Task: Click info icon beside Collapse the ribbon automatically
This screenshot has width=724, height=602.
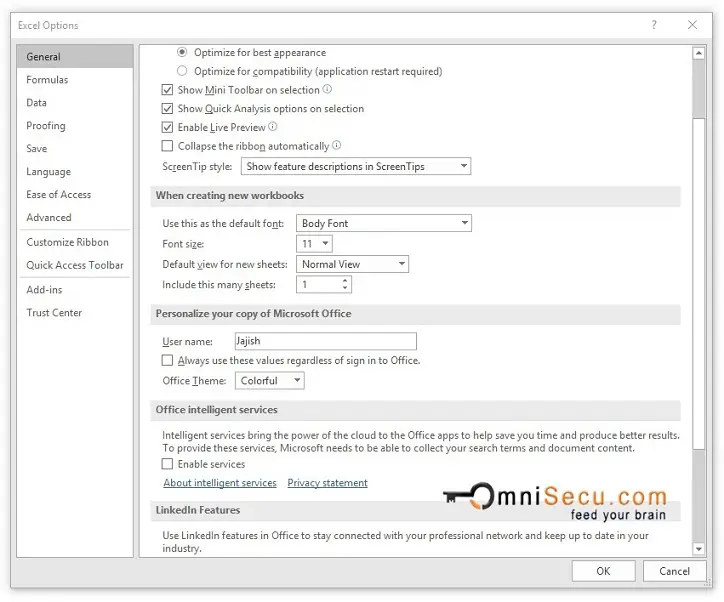Action: point(337,146)
